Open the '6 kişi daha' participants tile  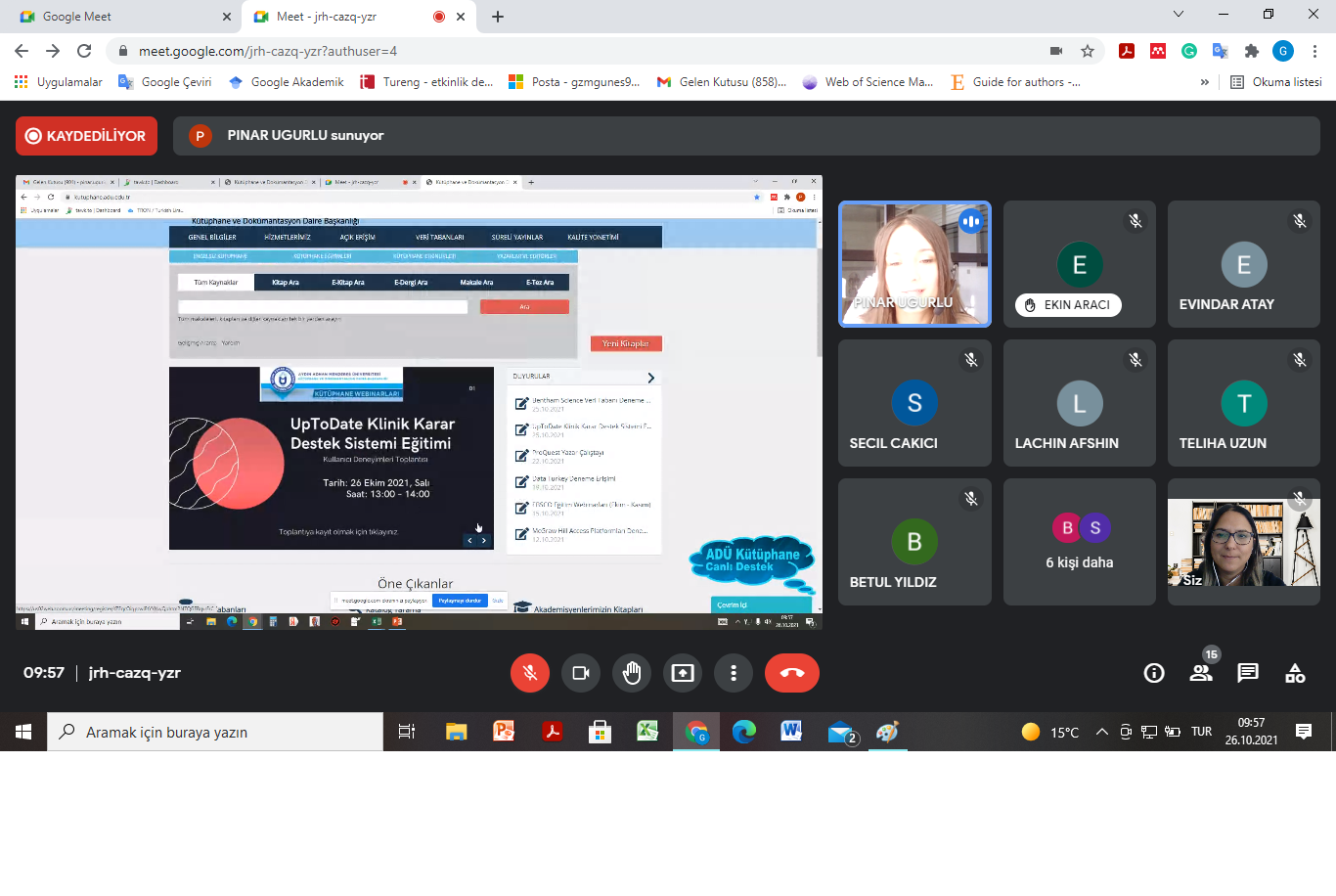(x=1080, y=542)
